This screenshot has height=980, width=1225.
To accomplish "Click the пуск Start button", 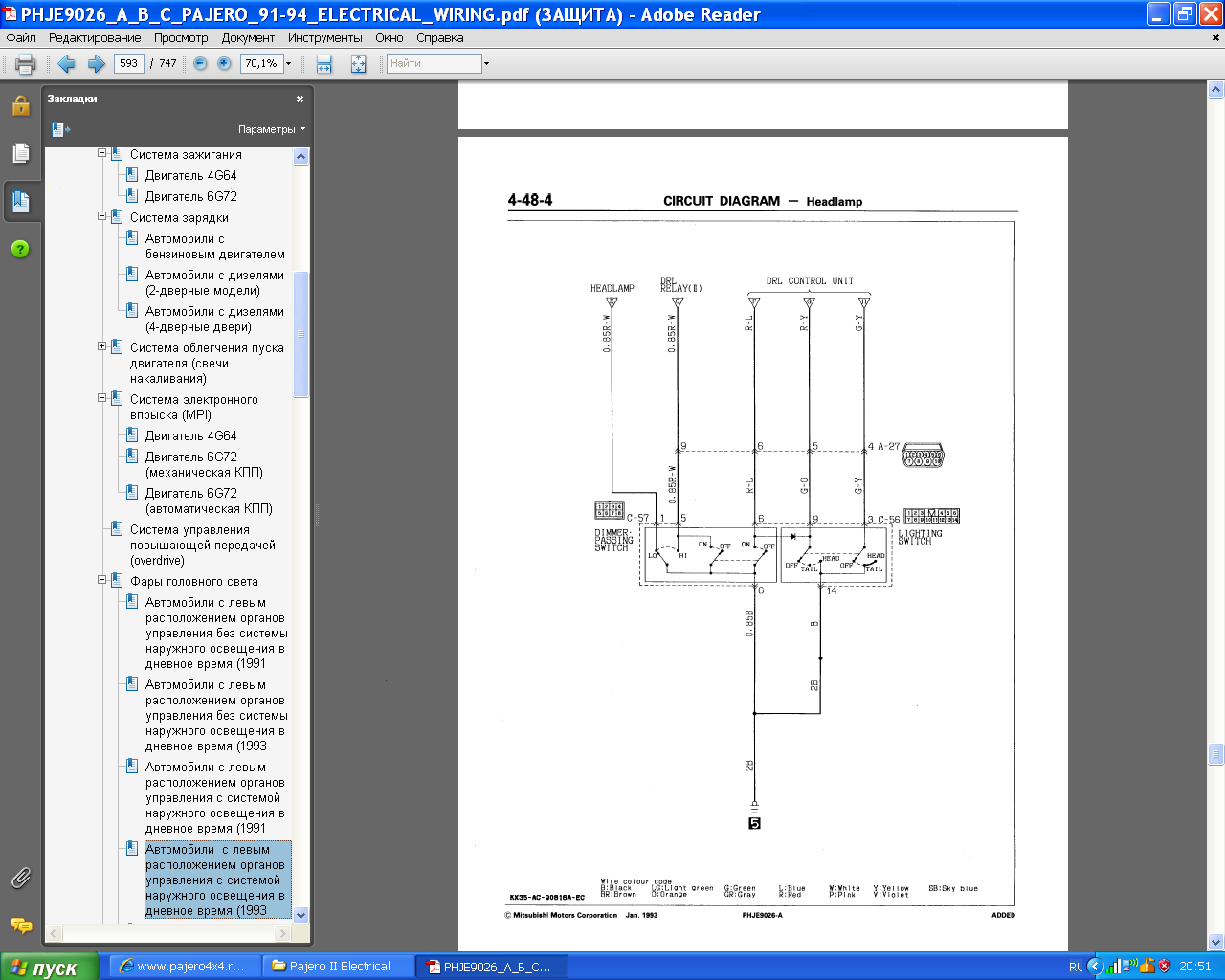I will [x=50, y=967].
